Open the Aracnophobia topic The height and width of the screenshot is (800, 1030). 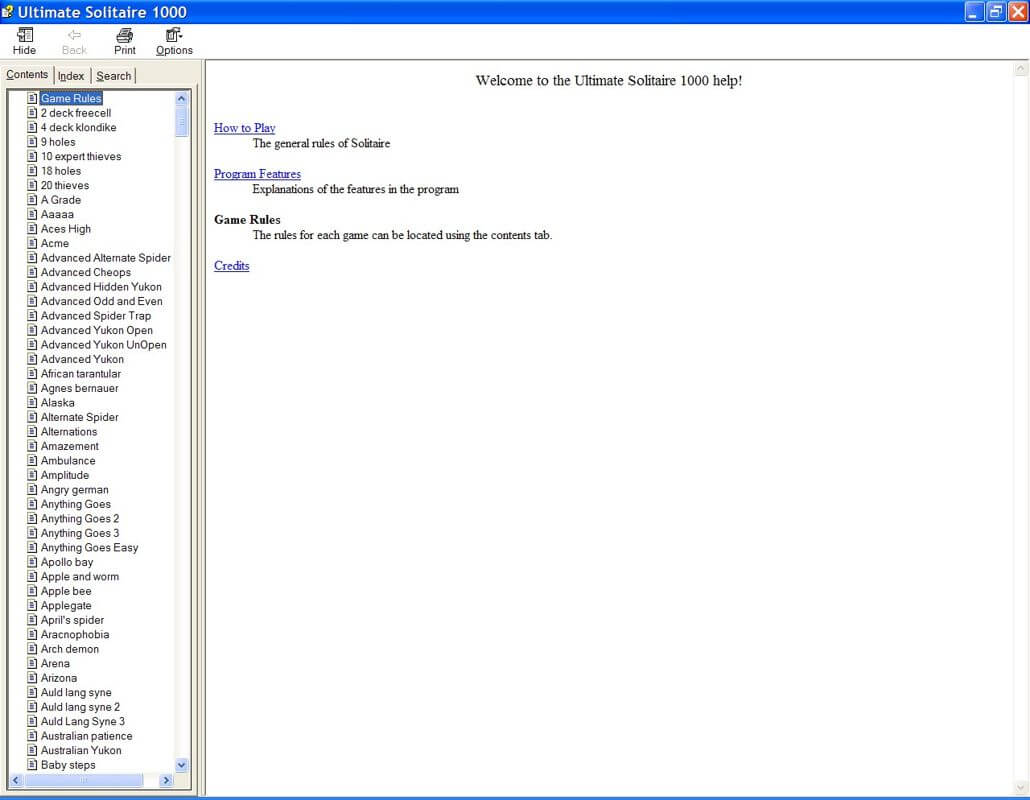75,634
